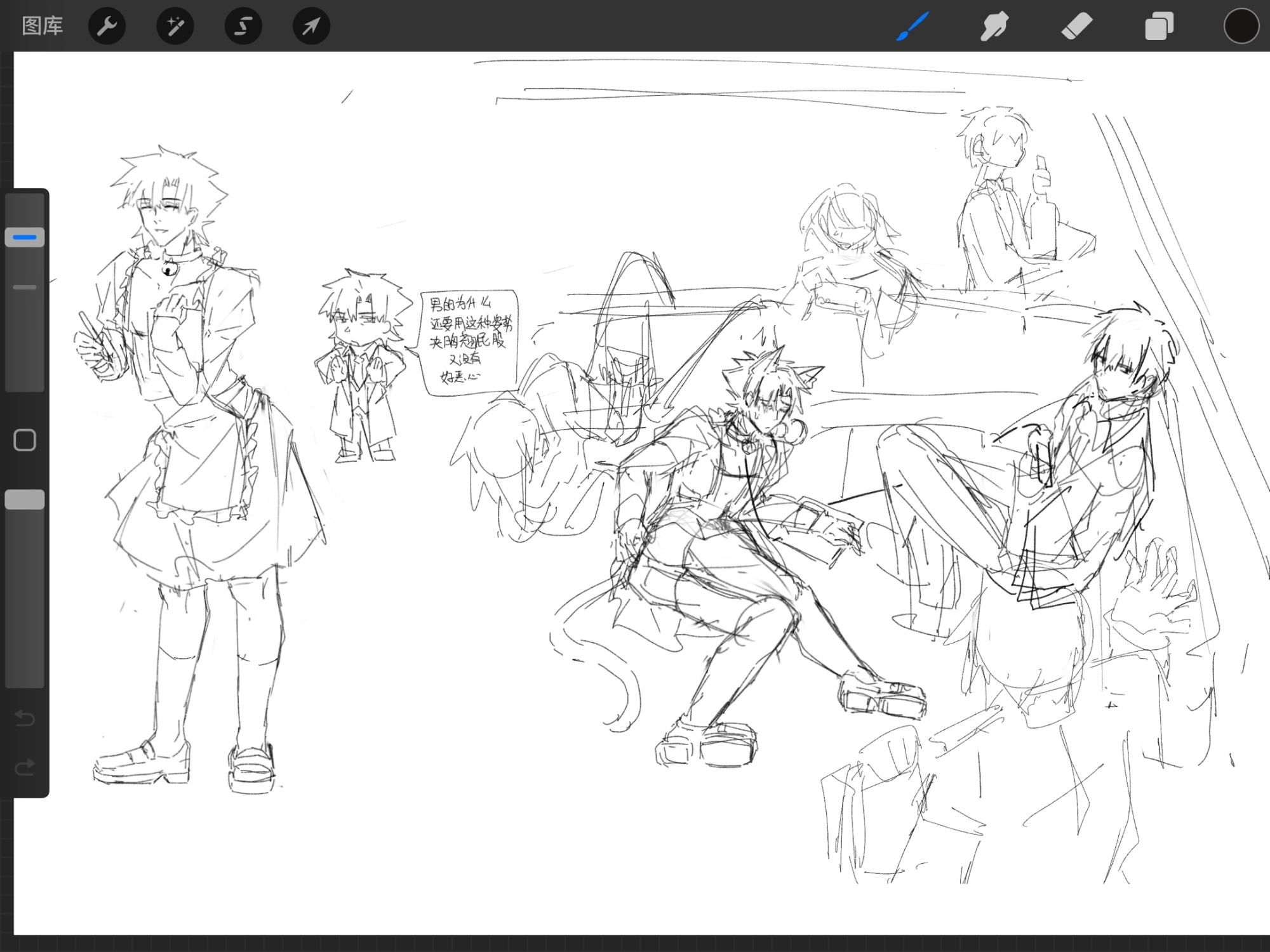1270x952 pixels.
Task: Open the color picker circle
Action: [1241, 26]
